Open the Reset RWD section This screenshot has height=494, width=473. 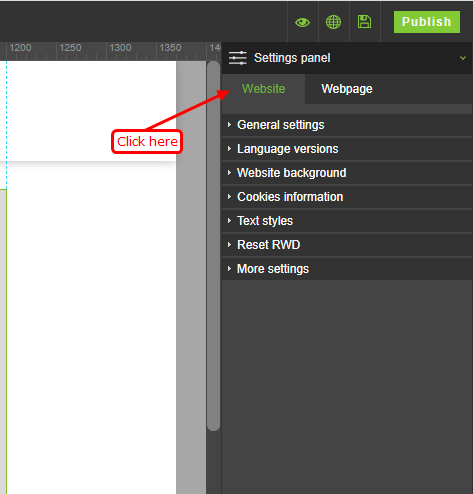tap(347, 245)
